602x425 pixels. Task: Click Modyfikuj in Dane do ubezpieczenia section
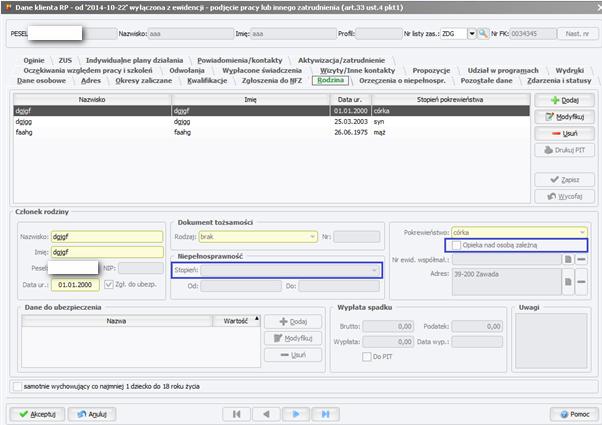pos(293,338)
